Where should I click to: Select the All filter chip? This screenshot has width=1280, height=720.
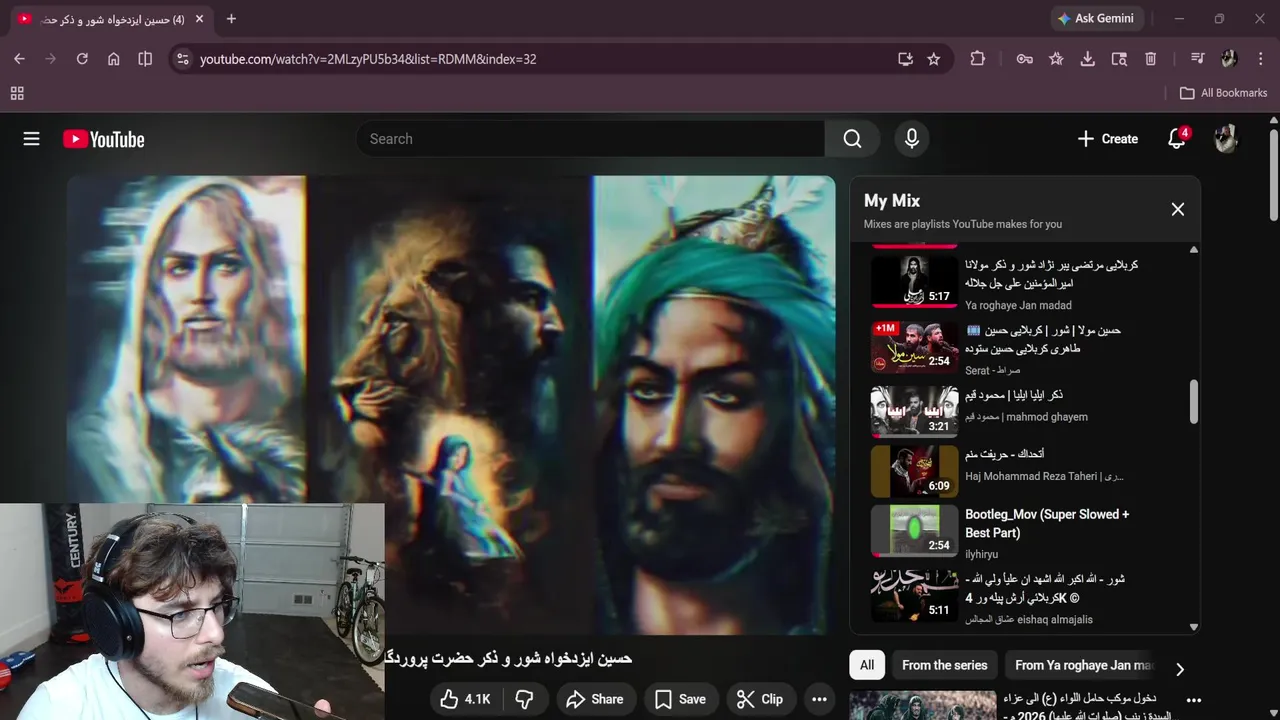click(867, 665)
